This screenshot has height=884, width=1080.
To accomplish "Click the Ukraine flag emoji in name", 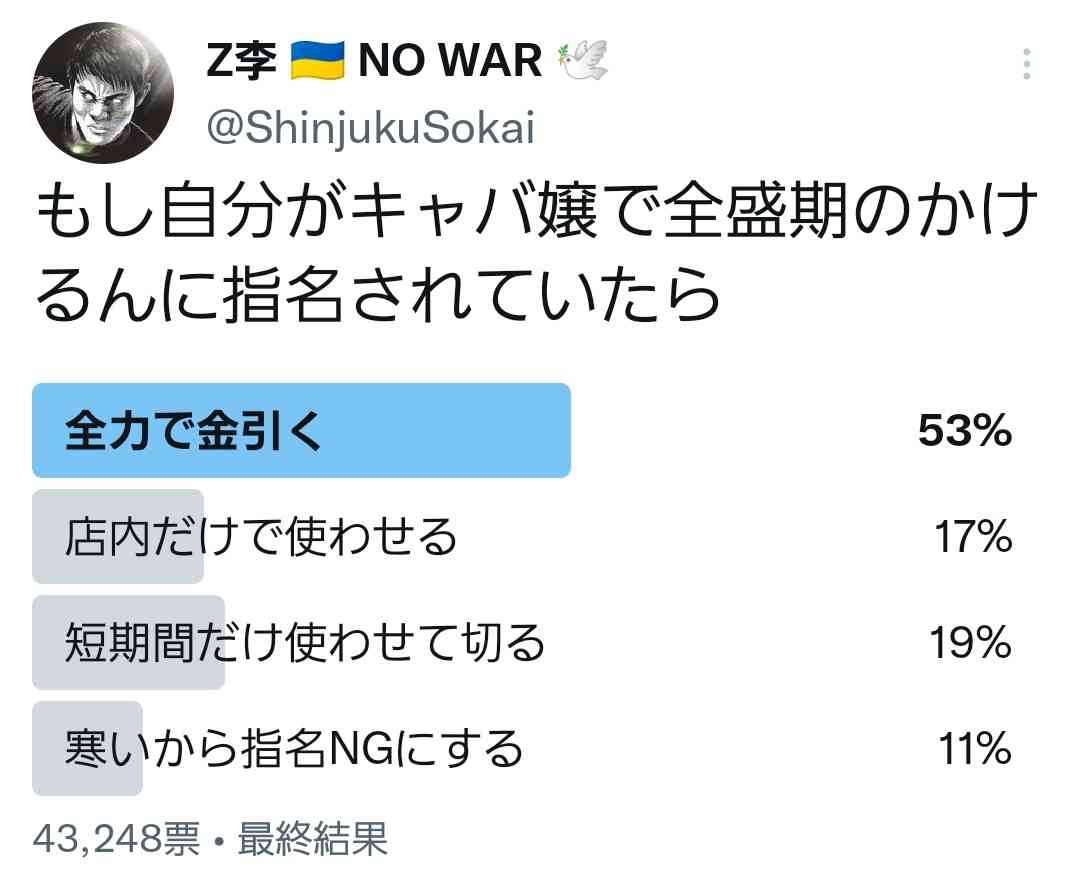I will click(x=317, y=61).
